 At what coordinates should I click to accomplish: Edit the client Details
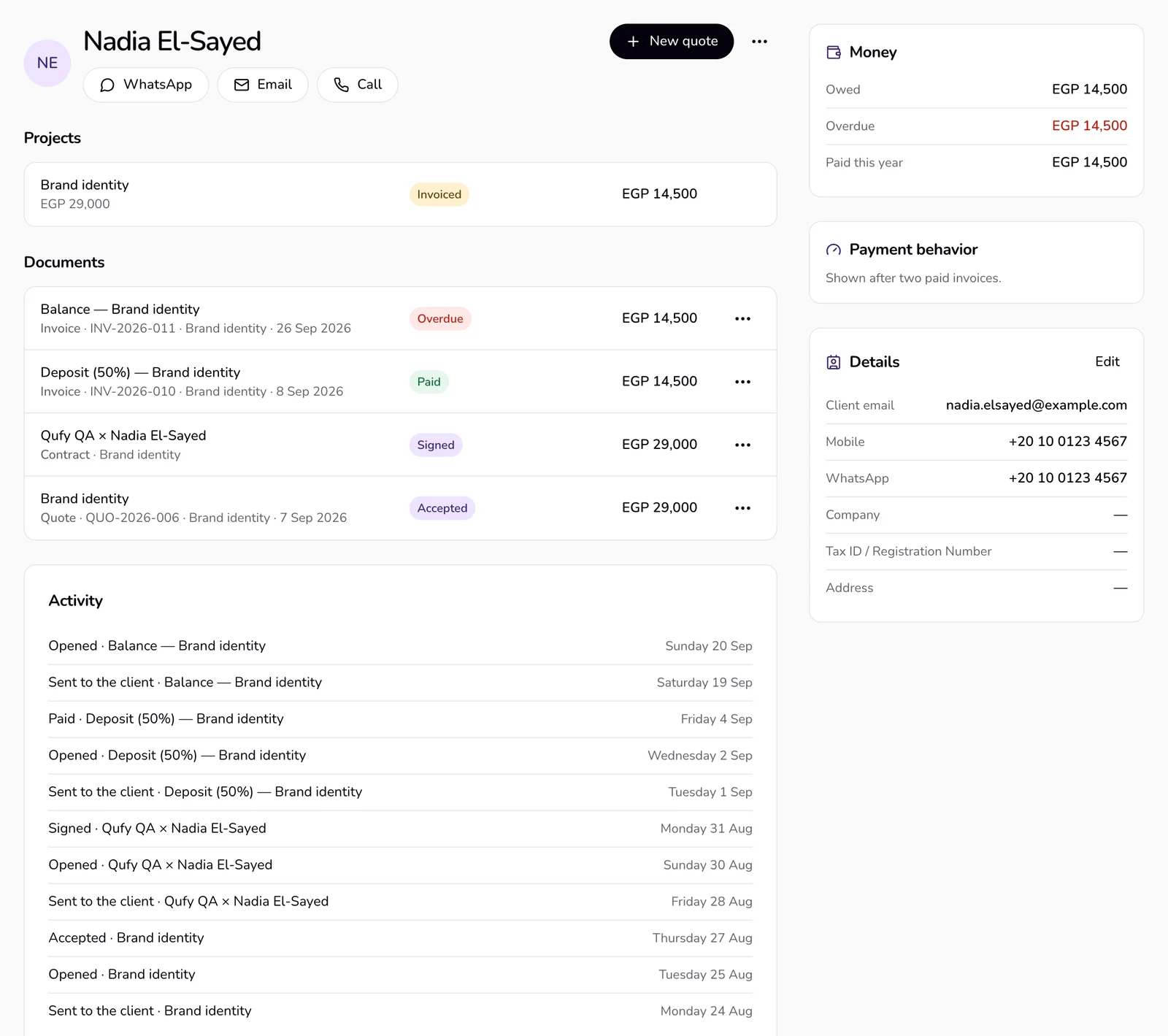[1107, 361]
